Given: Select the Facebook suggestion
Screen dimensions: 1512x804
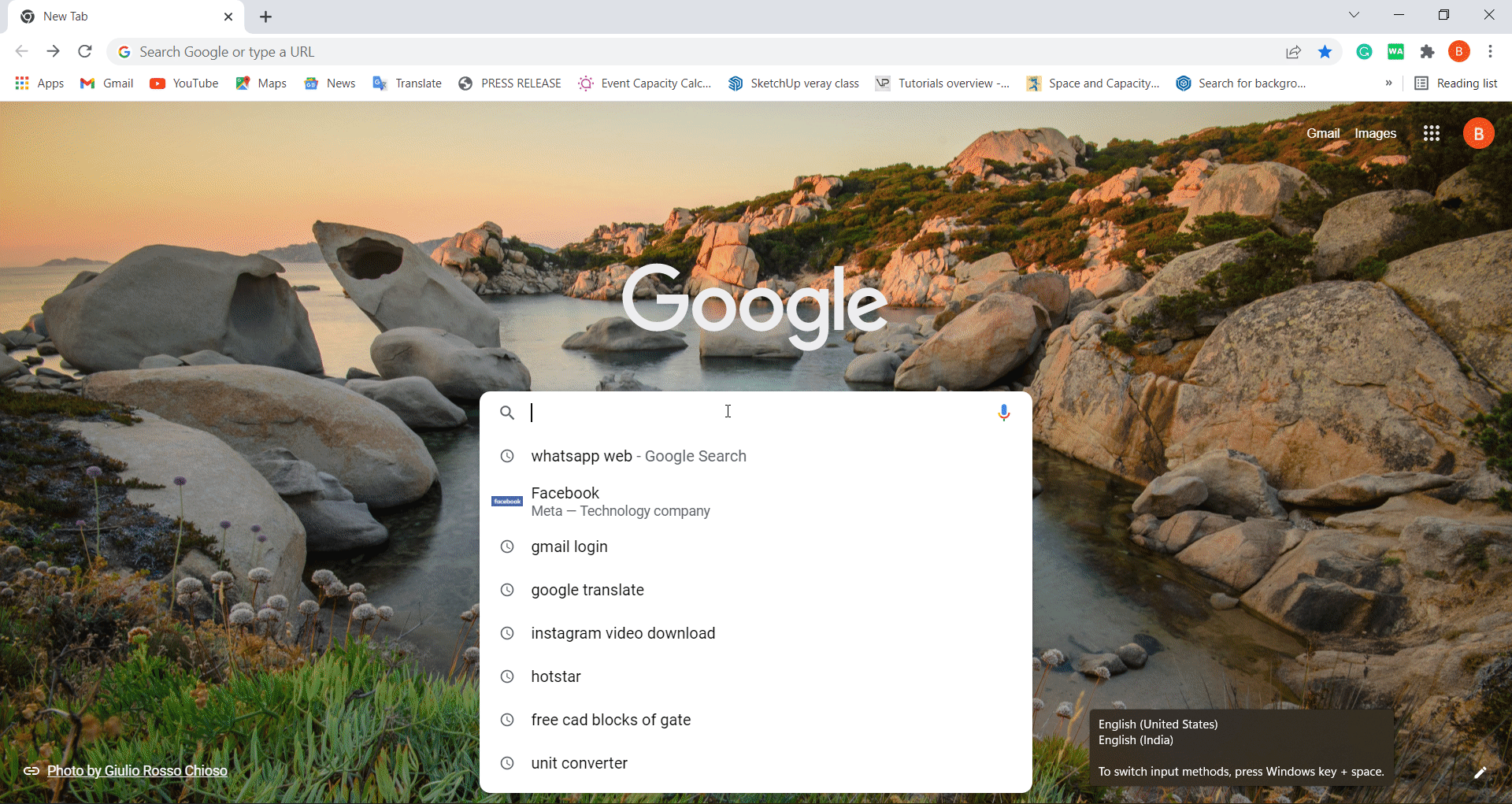Looking at the screenshot, I should point(756,502).
